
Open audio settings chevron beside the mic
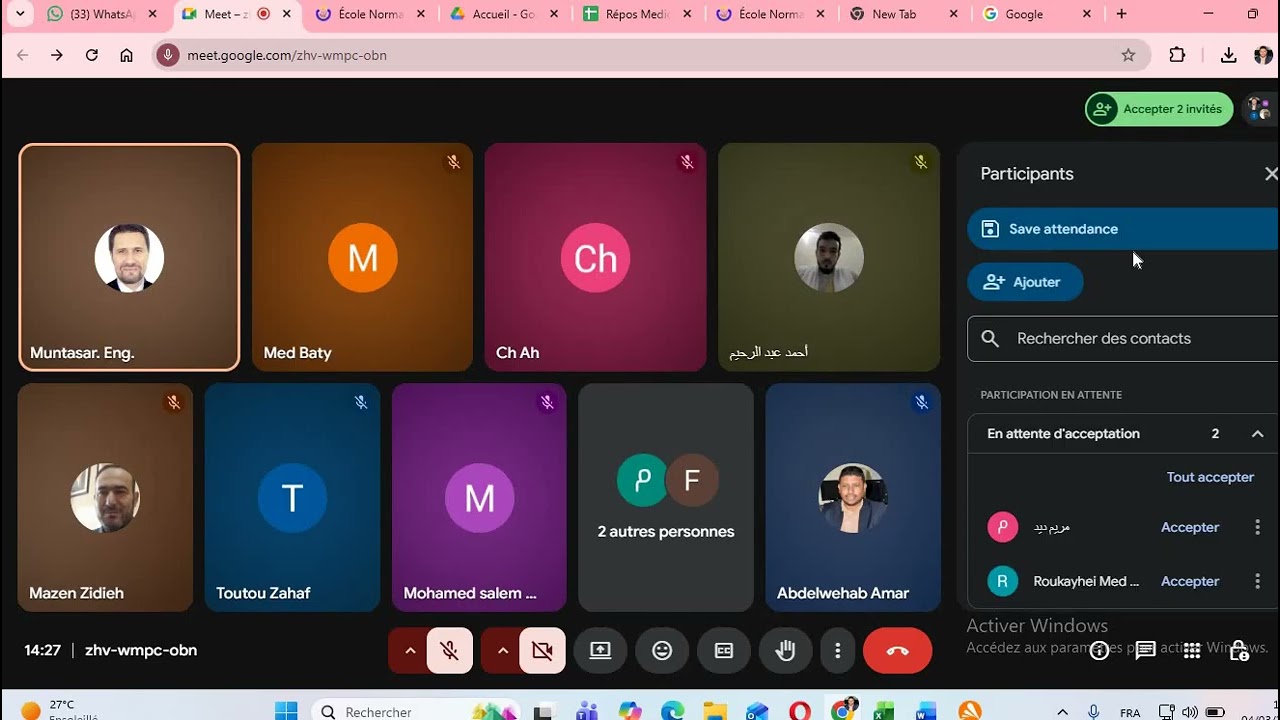(409, 651)
